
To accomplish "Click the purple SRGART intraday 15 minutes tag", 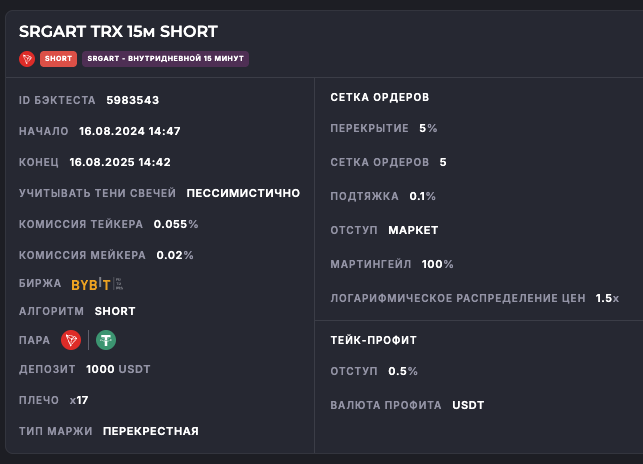I will click(x=165, y=59).
